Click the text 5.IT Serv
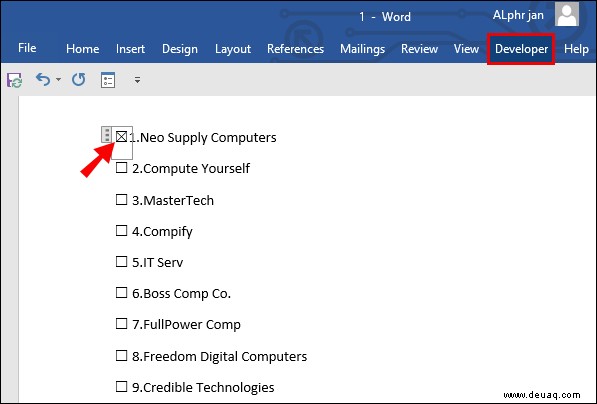The width and height of the screenshot is (597, 404). pos(157,263)
